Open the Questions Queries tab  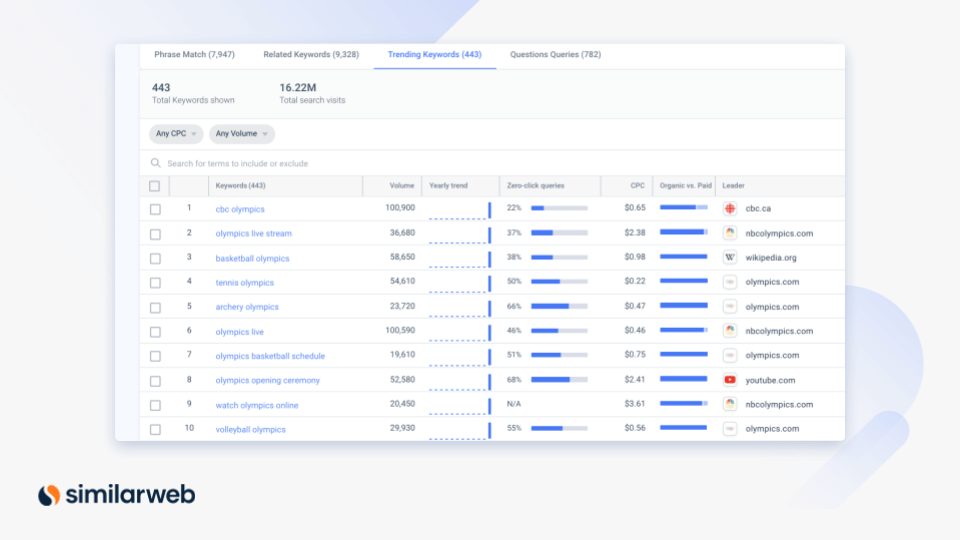pos(555,54)
